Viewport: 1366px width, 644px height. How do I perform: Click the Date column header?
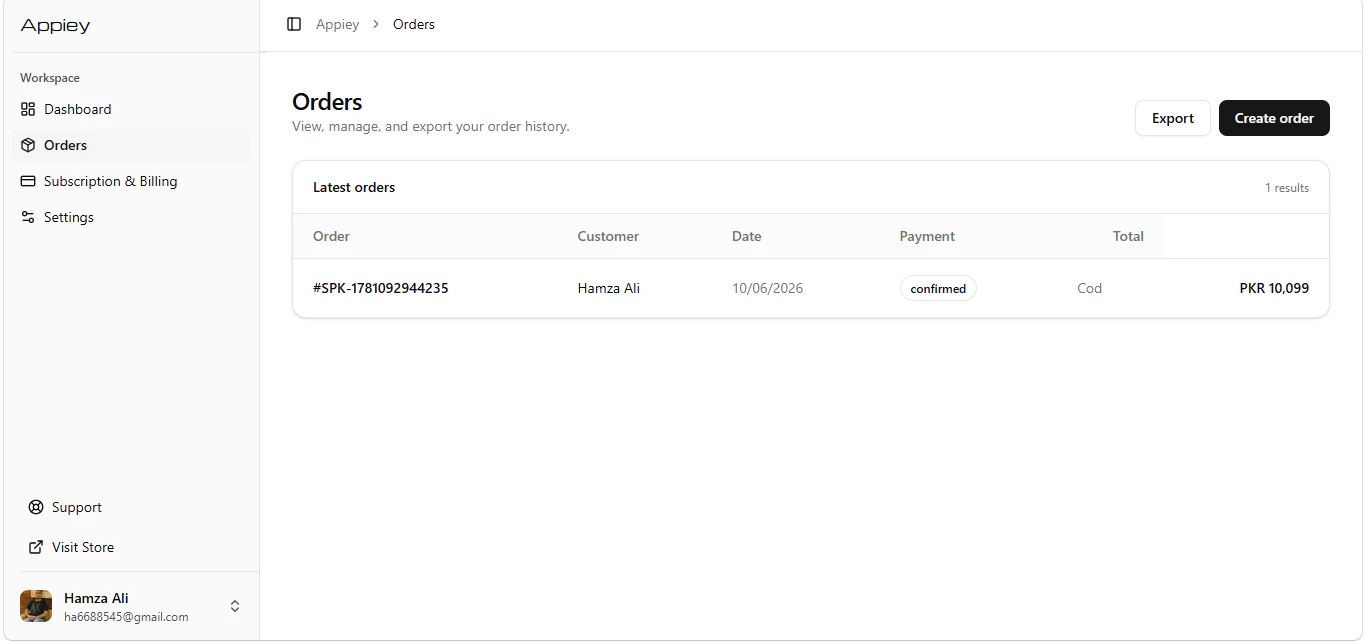(747, 236)
